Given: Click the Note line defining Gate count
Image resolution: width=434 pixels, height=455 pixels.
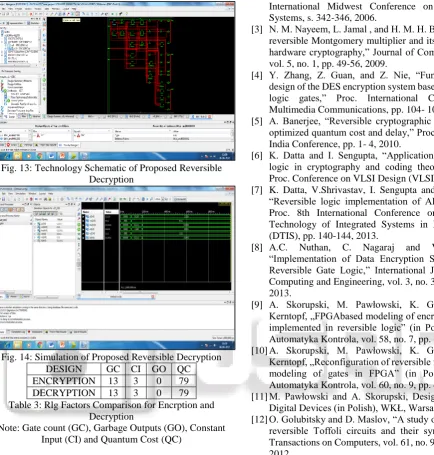Looking at the screenshot, I should (x=111, y=433).
